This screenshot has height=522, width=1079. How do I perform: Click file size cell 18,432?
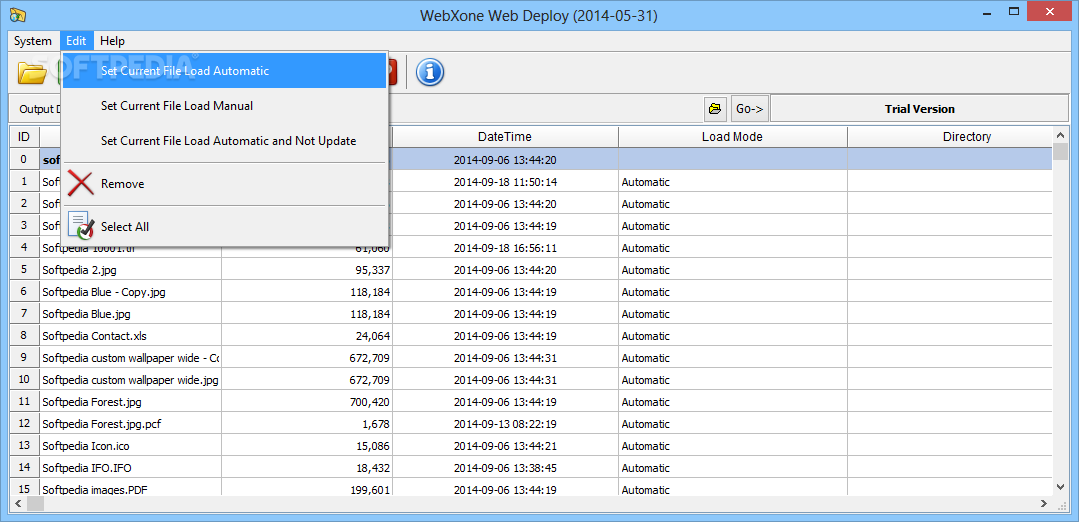point(307,468)
